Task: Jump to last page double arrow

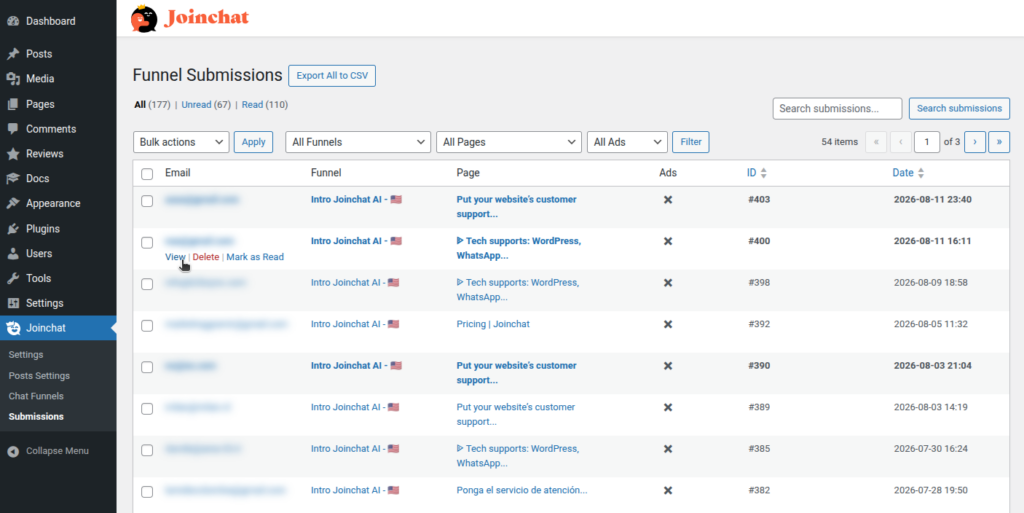Action: [x=999, y=142]
